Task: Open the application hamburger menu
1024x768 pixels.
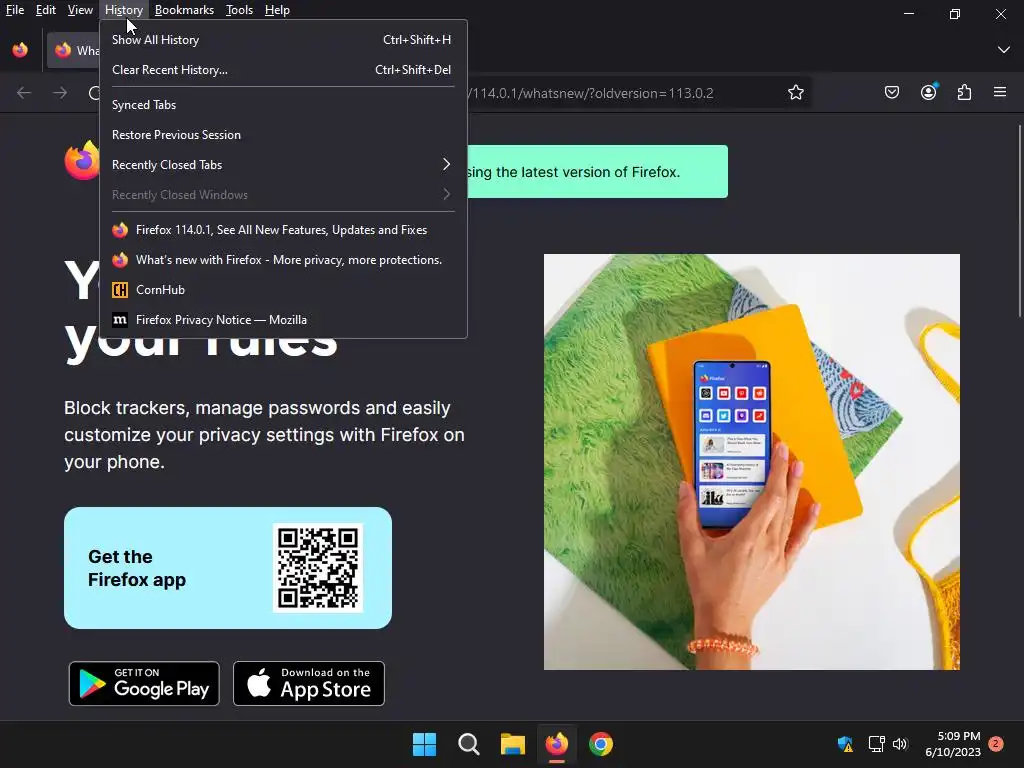Action: point(1000,93)
